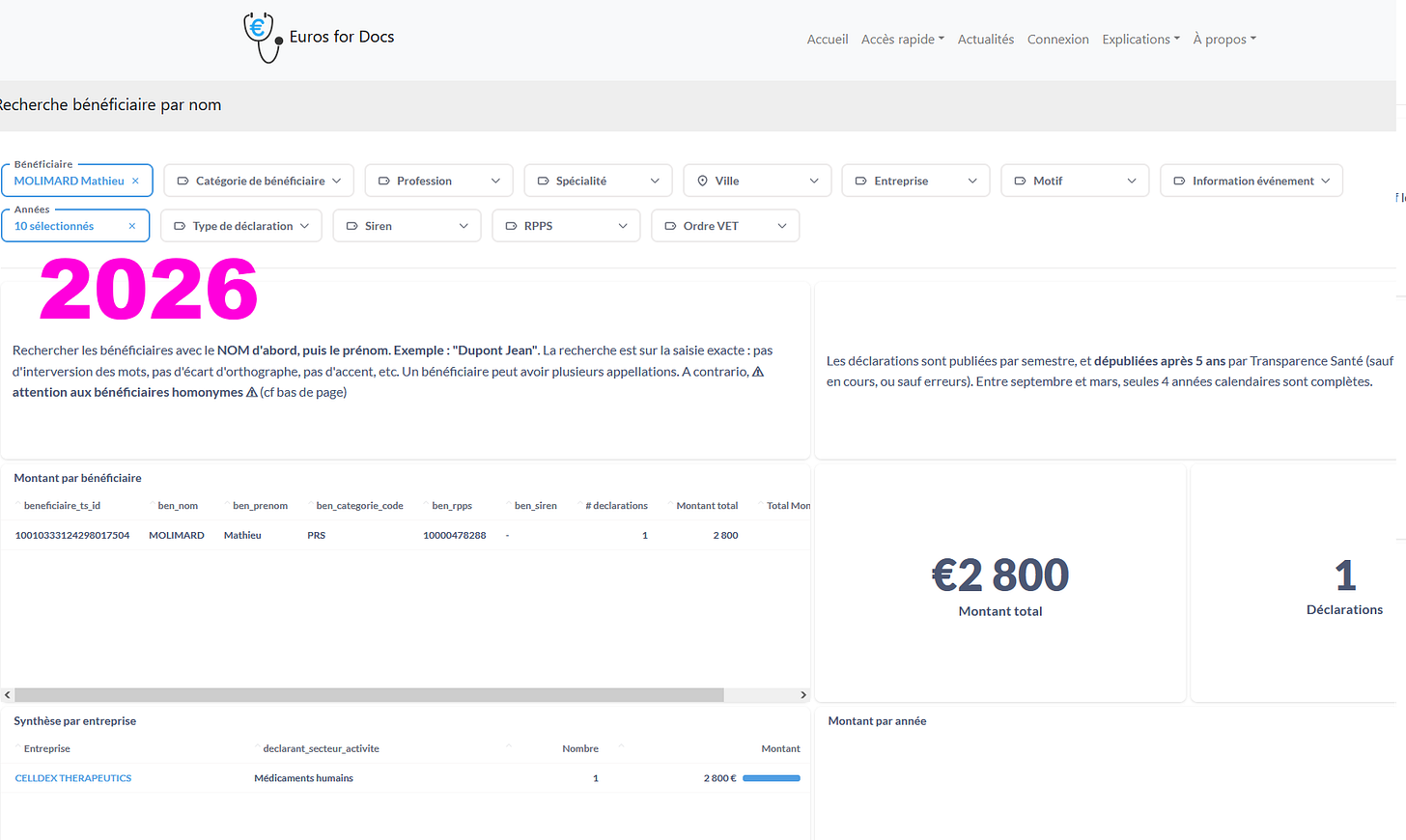Sort by the beneficiaire_ts_id column header
This screenshot has width=1406, height=840.
tap(62, 506)
